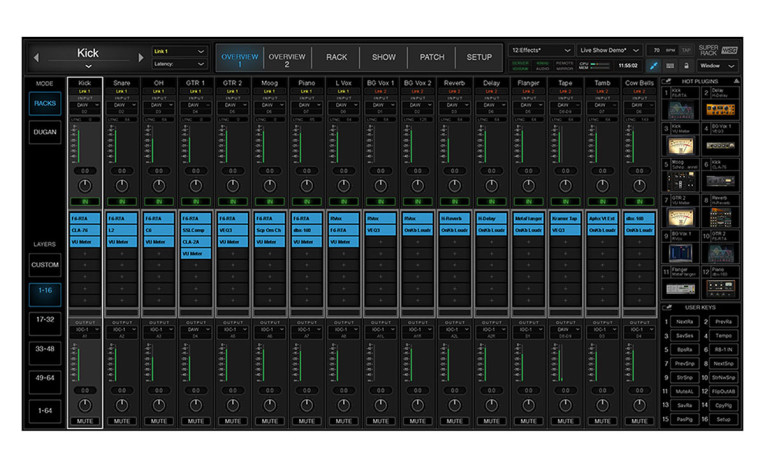This screenshot has width=765, height=456.
Task: Collapse the Hot Plugins panel triangle
Action: (736, 81)
